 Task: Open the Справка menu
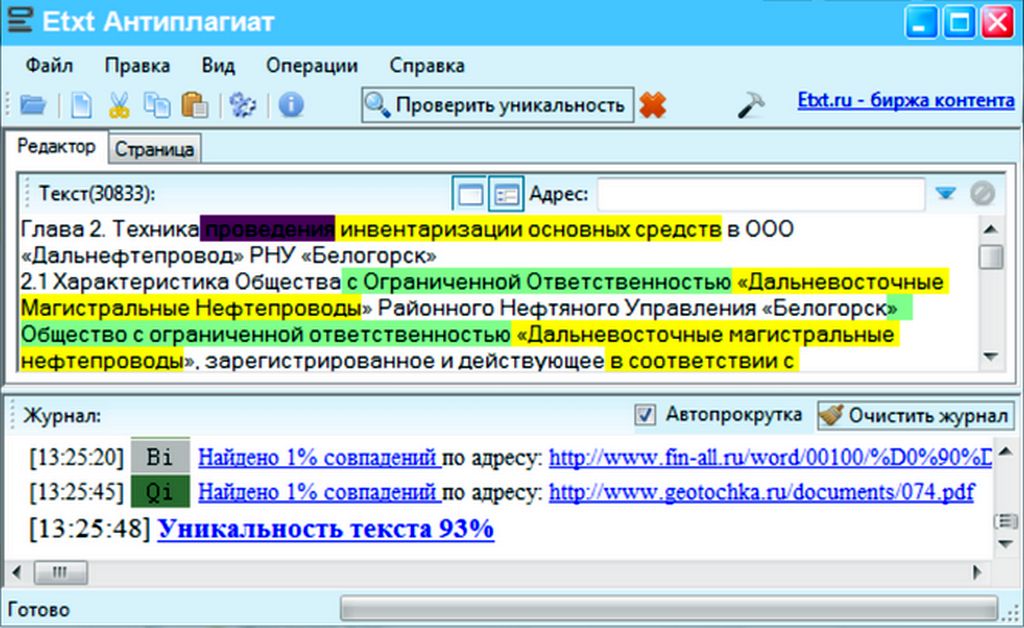[427, 65]
